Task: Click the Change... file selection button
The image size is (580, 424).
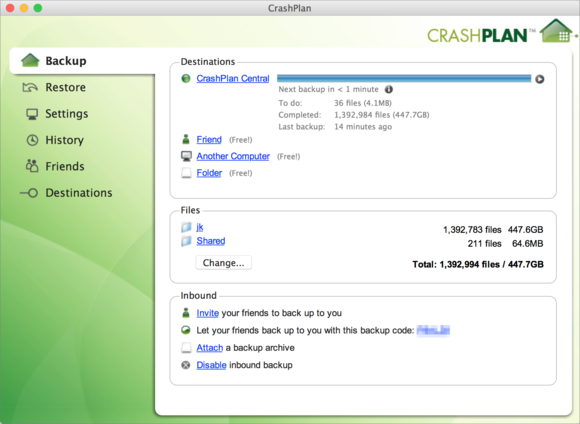Action: pos(223,263)
